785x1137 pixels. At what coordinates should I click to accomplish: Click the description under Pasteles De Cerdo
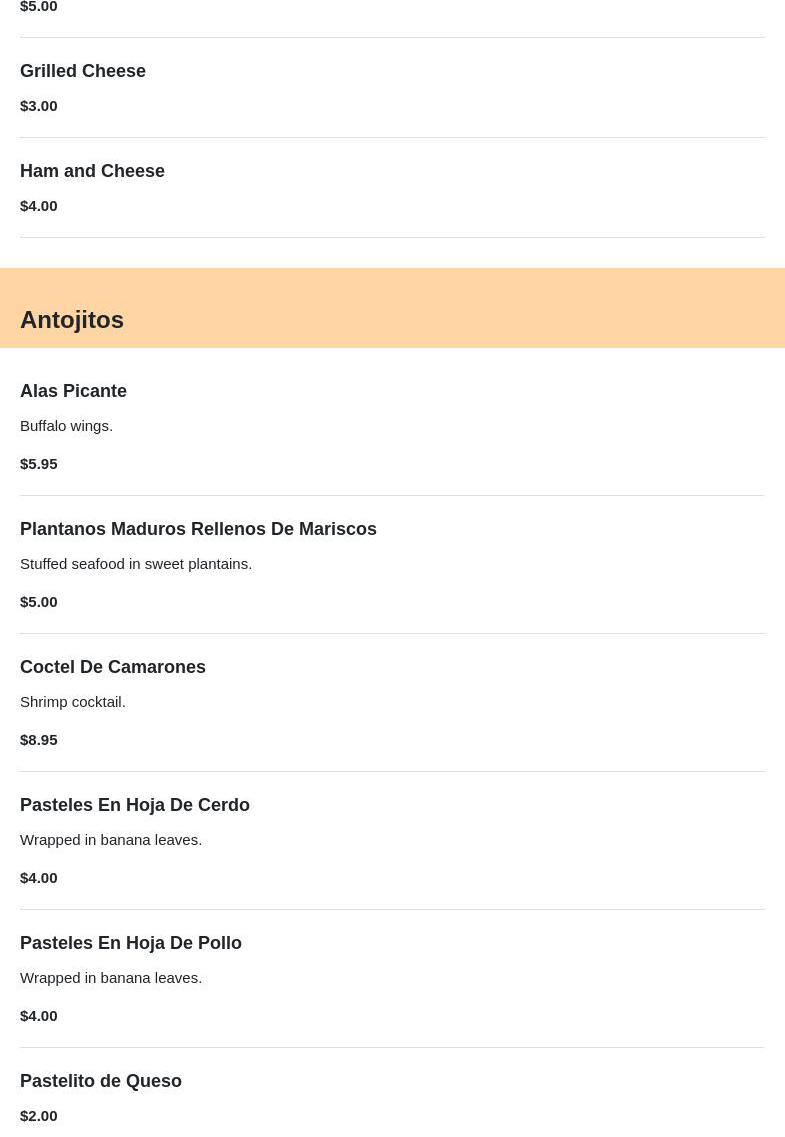coord(111,839)
